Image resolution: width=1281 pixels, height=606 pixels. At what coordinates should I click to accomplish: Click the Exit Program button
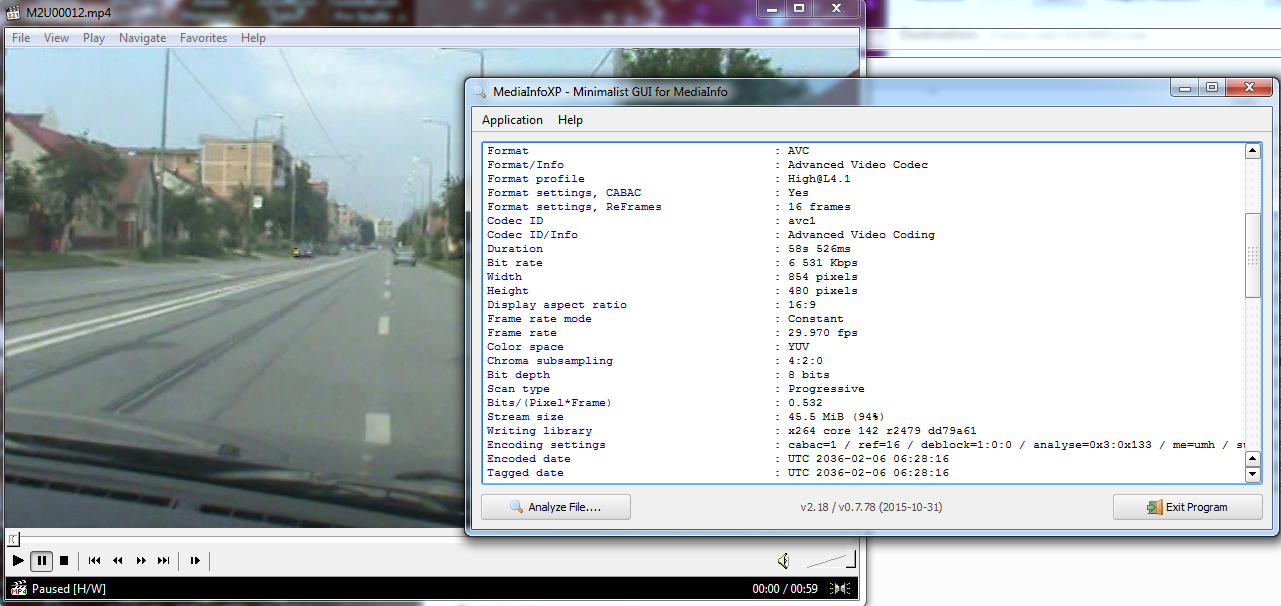pos(1187,507)
